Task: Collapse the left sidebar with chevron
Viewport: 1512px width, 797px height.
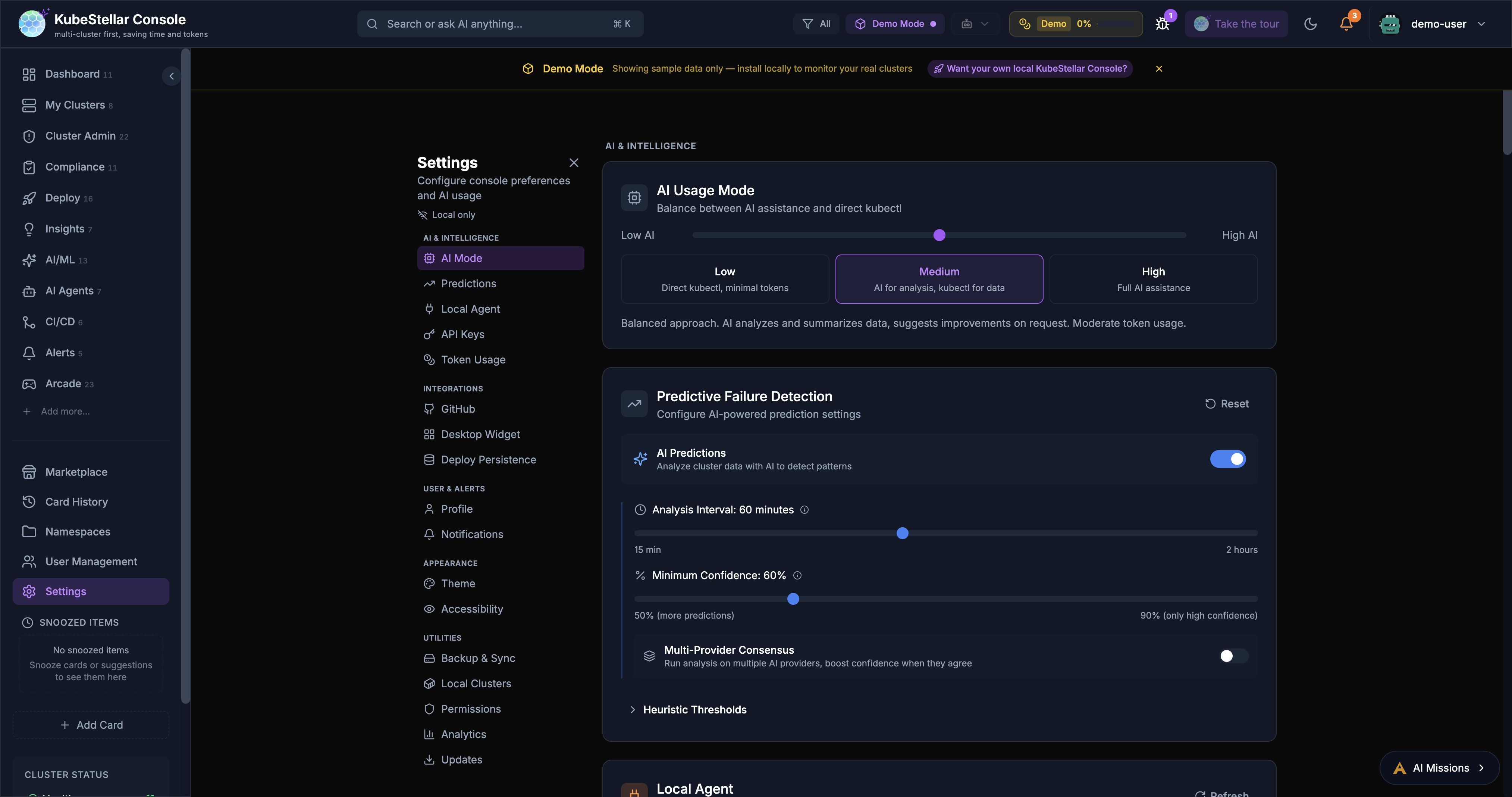Action: (x=172, y=76)
